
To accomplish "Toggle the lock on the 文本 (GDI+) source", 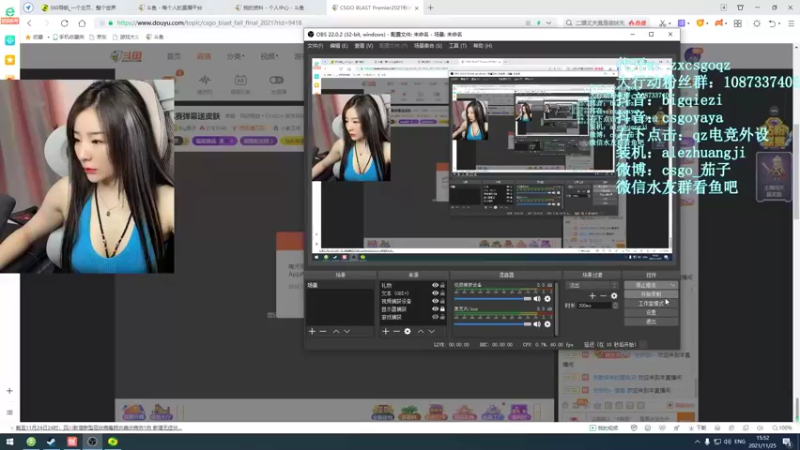I will click(x=442, y=293).
